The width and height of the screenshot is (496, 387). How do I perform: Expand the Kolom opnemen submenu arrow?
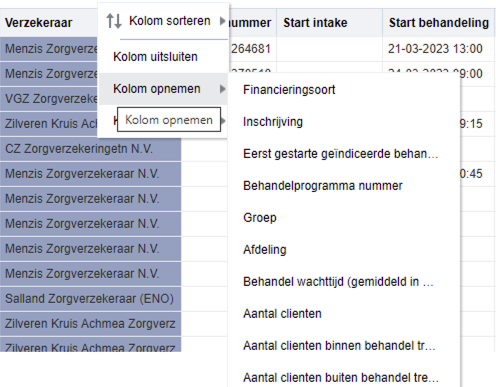(222, 89)
